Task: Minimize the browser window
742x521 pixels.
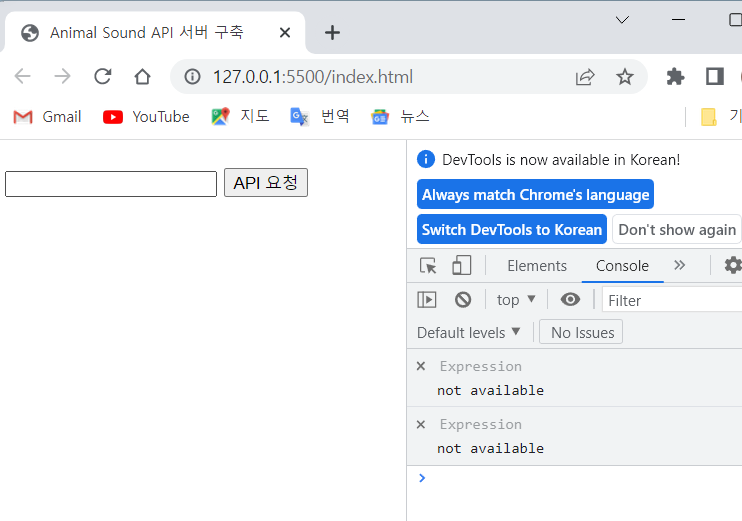Action: pos(678,20)
